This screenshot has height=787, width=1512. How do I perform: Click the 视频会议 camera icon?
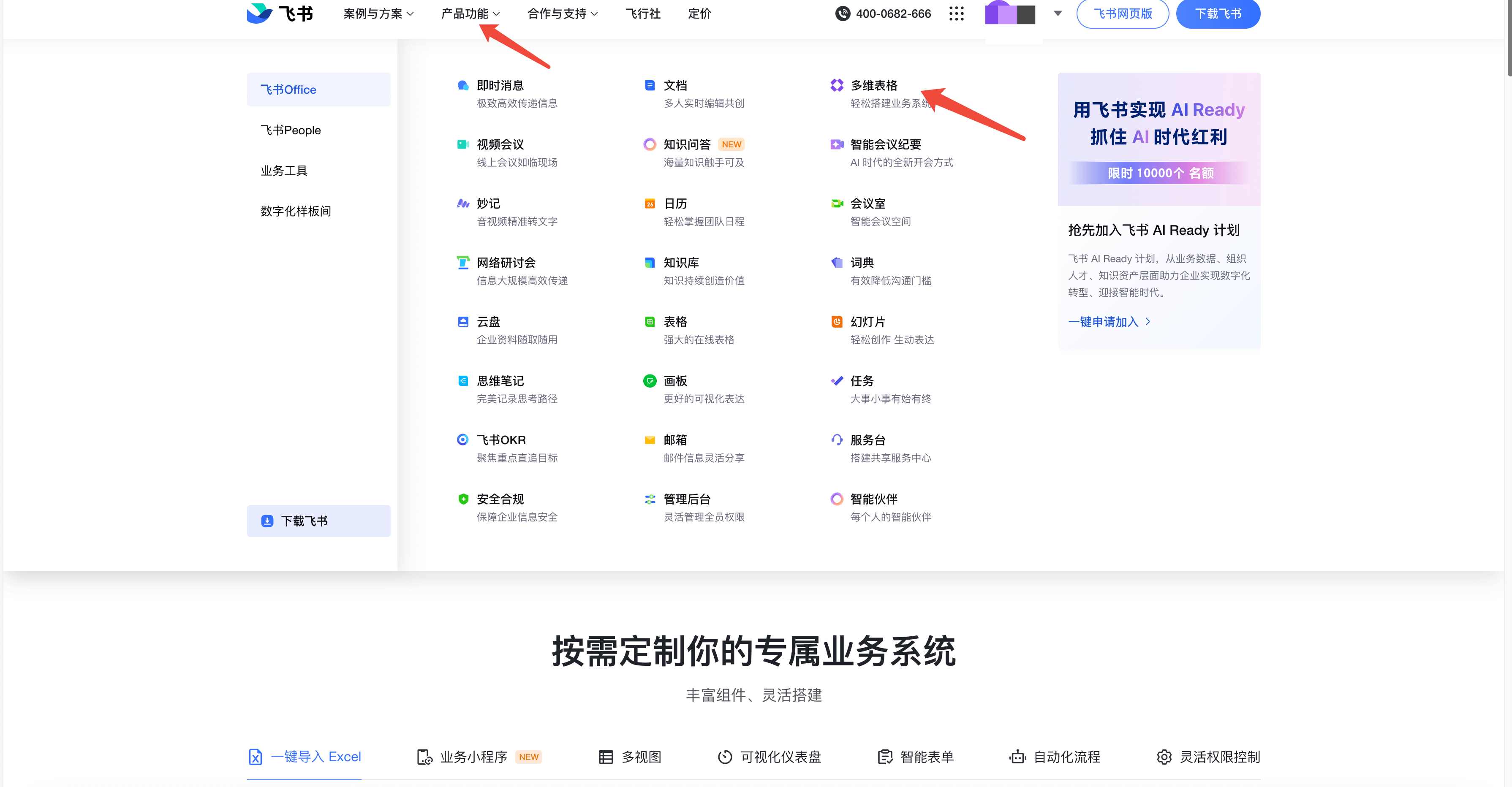tap(463, 144)
